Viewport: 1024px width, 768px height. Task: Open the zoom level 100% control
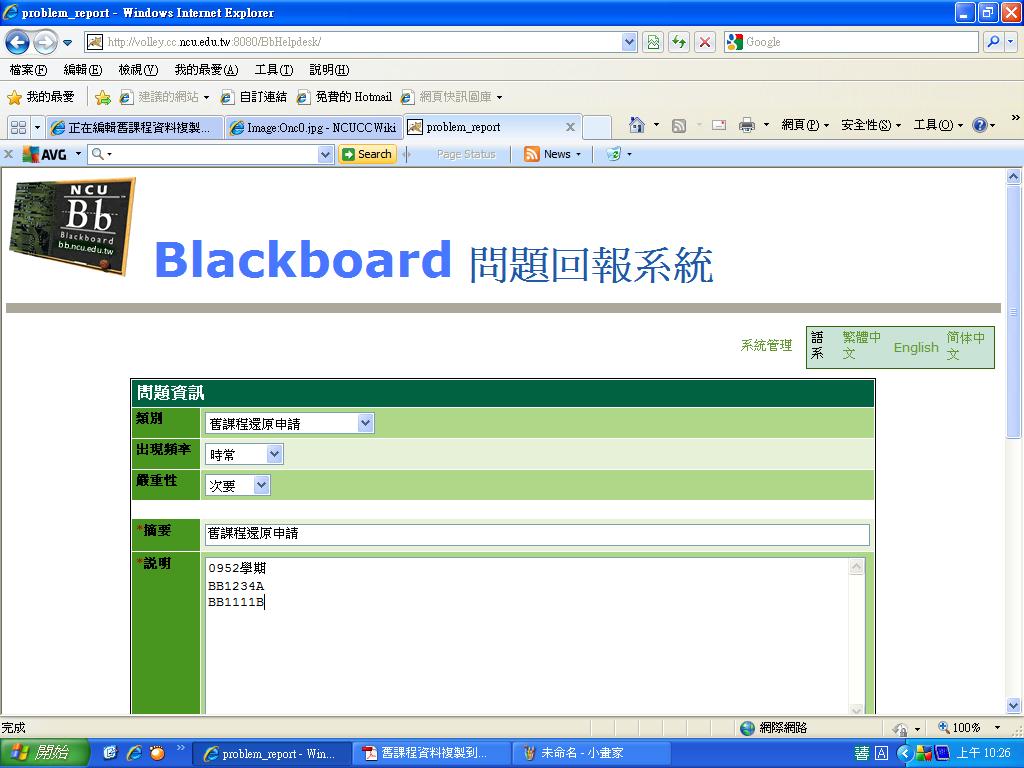click(x=959, y=728)
